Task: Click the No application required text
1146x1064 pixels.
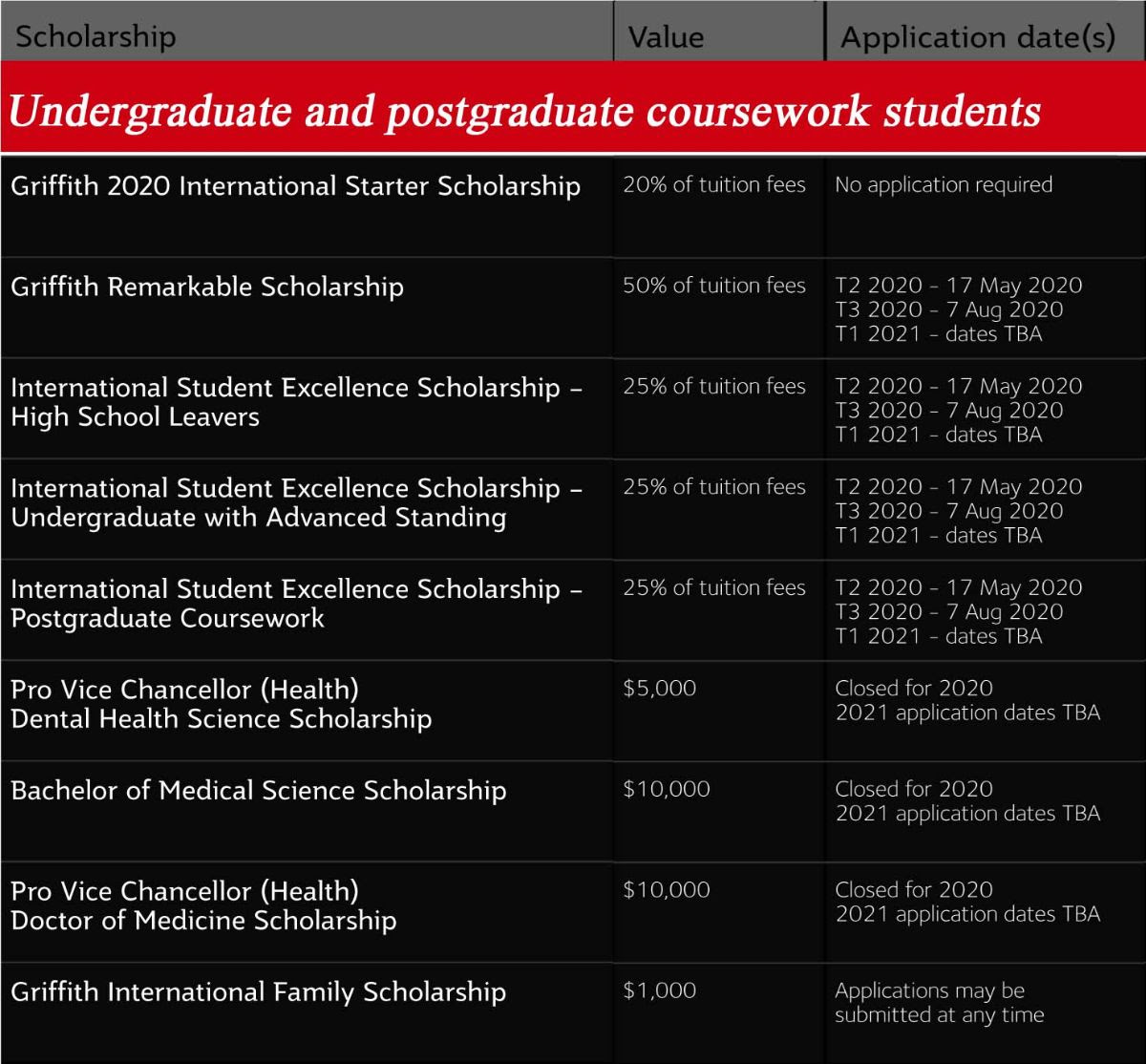Action: (944, 184)
